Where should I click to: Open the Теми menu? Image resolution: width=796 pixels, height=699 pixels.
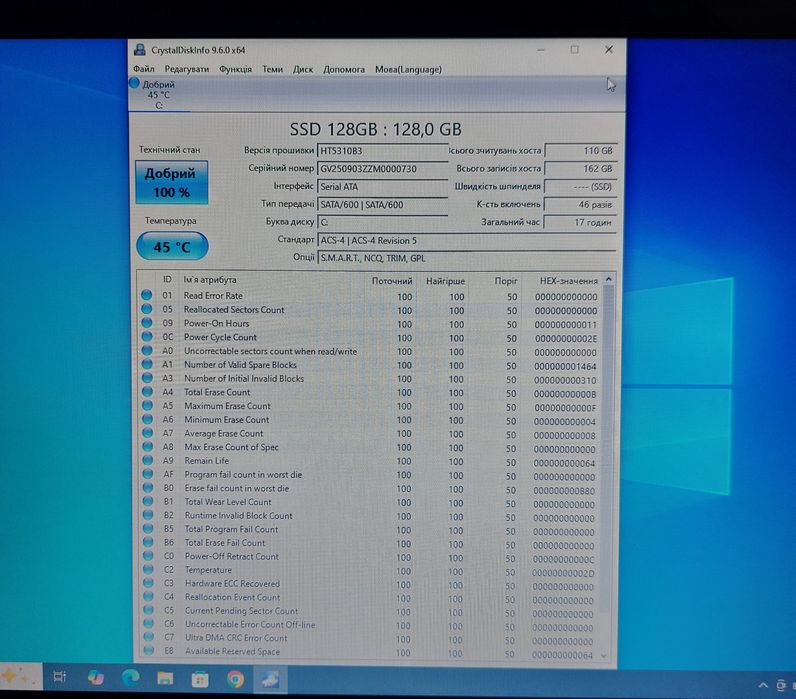click(272, 69)
